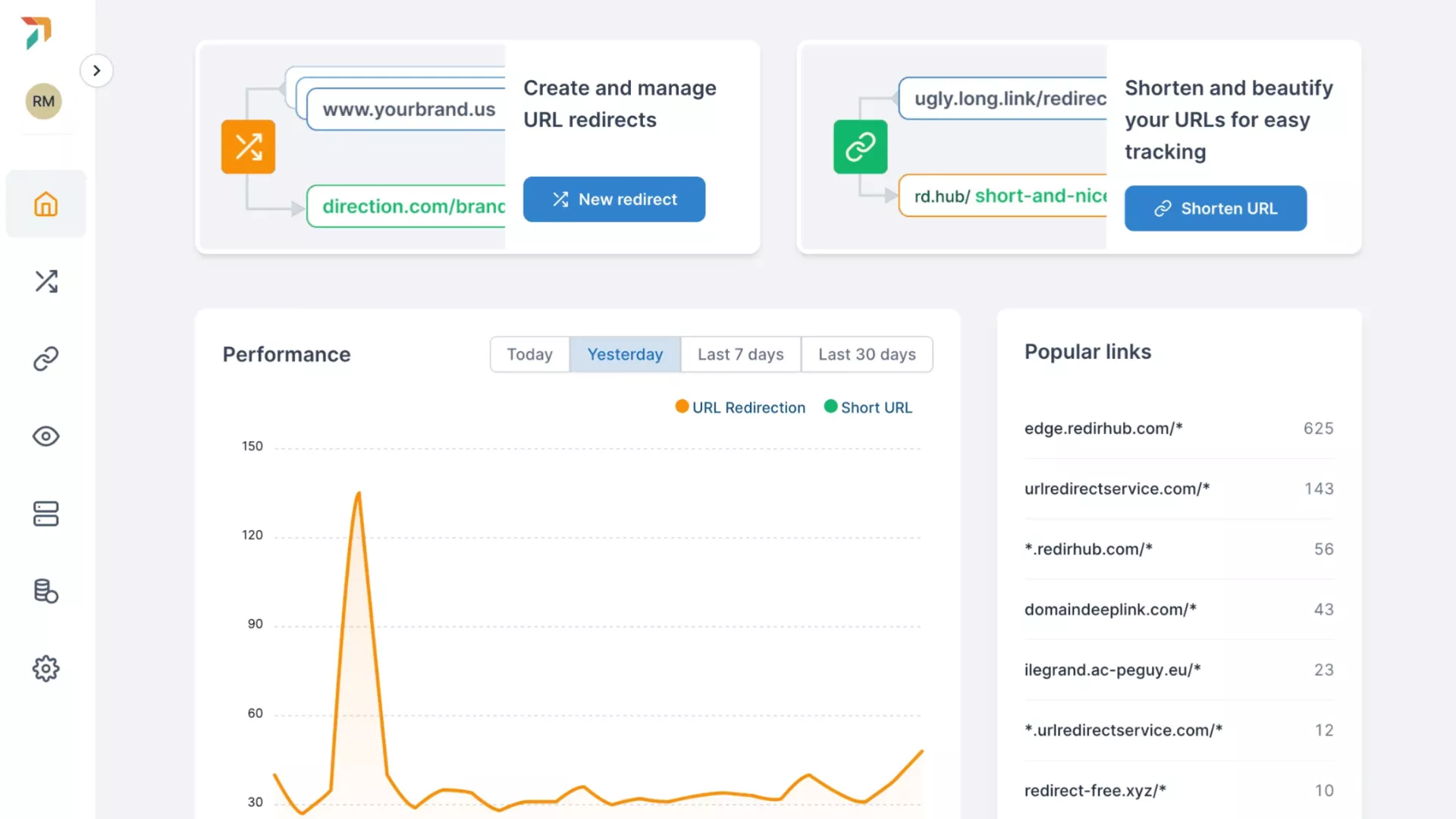Toggle the URL Redirection chart legend
The height and width of the screenshot is (819, 1456).
(740, 407)
